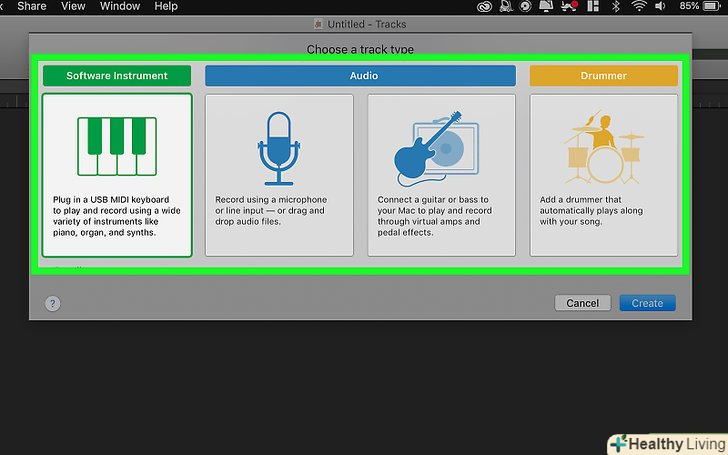Cancel the track type dialog
The image size is (728, 455).
click(x=583, y=303)
